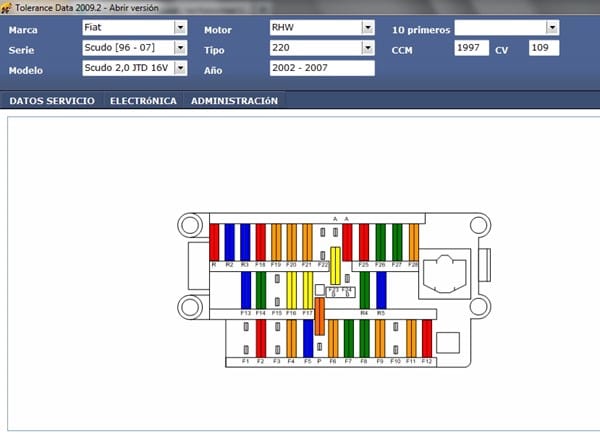Click the F22 label in fuse diagram

click(x=323, y=264)
